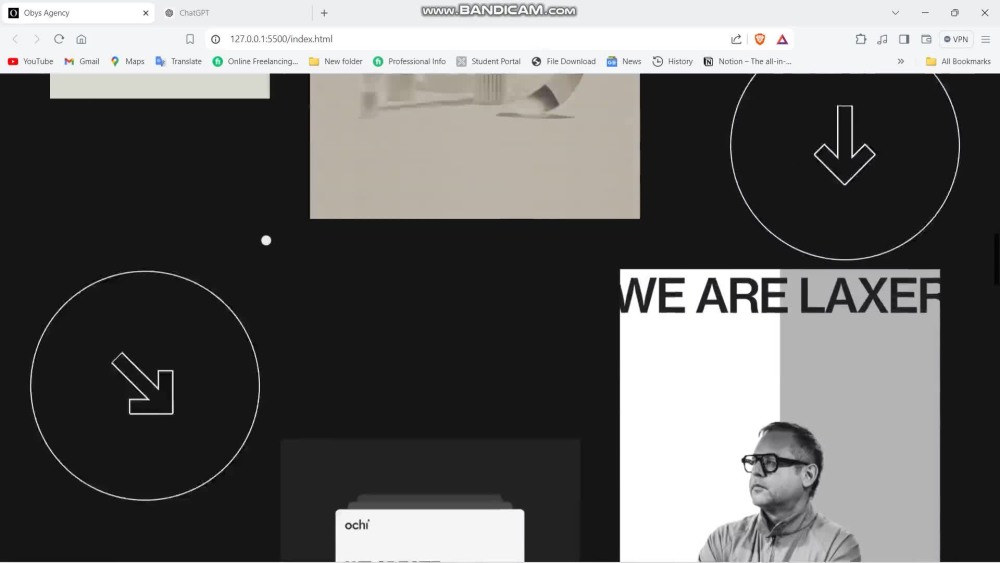Open the browser main menu

tap(985, 39)
